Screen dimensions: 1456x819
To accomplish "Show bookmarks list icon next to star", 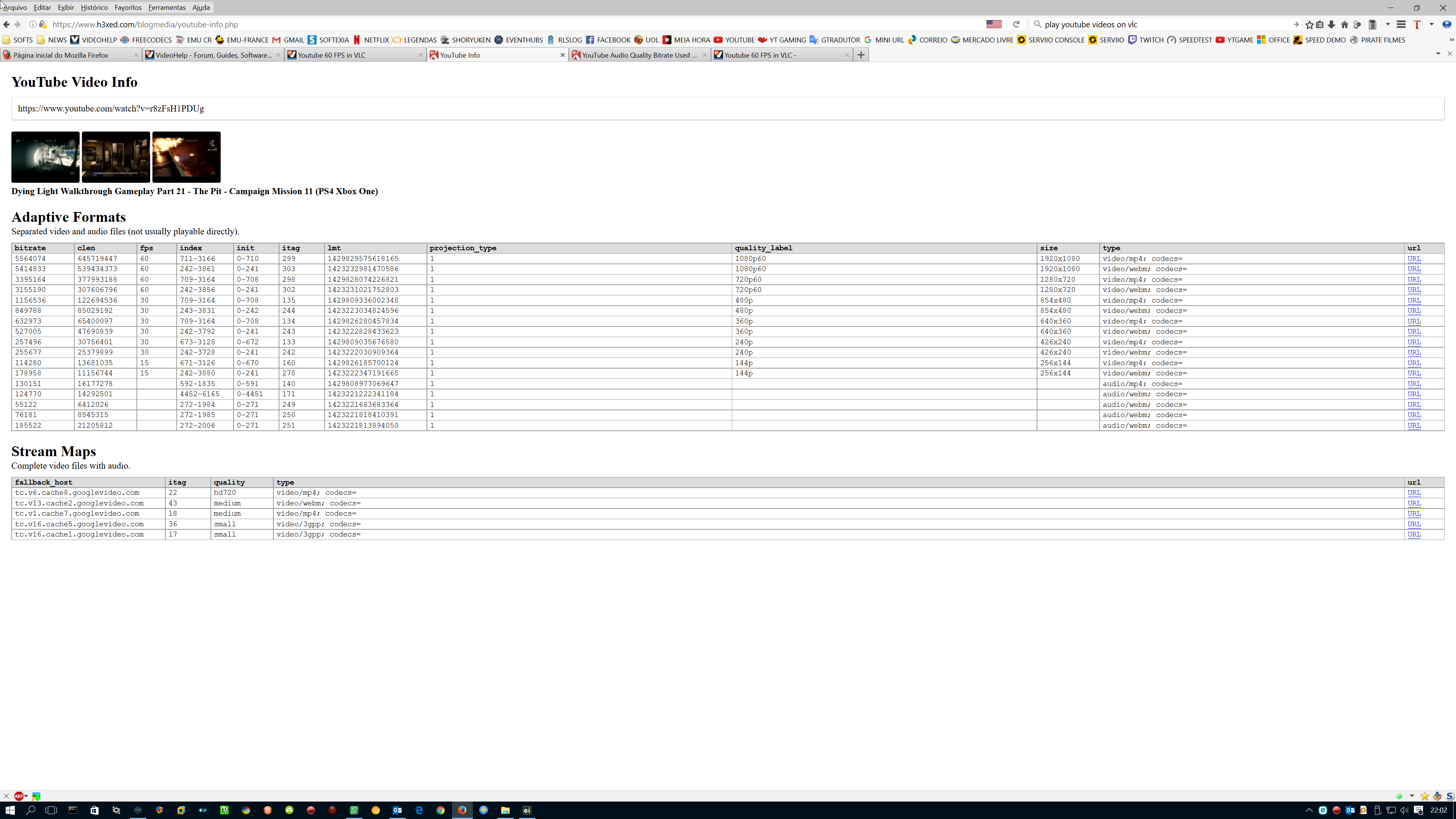I will coord(1320,24).
